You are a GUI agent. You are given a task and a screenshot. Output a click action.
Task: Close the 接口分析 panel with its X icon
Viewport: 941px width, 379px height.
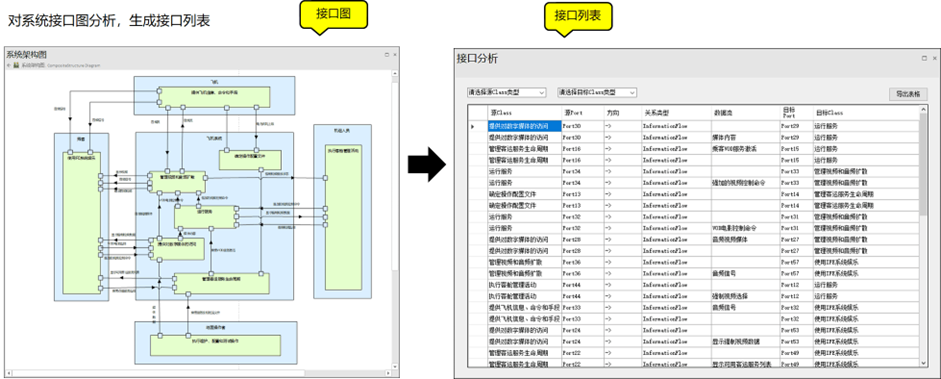tap(934, 58)
